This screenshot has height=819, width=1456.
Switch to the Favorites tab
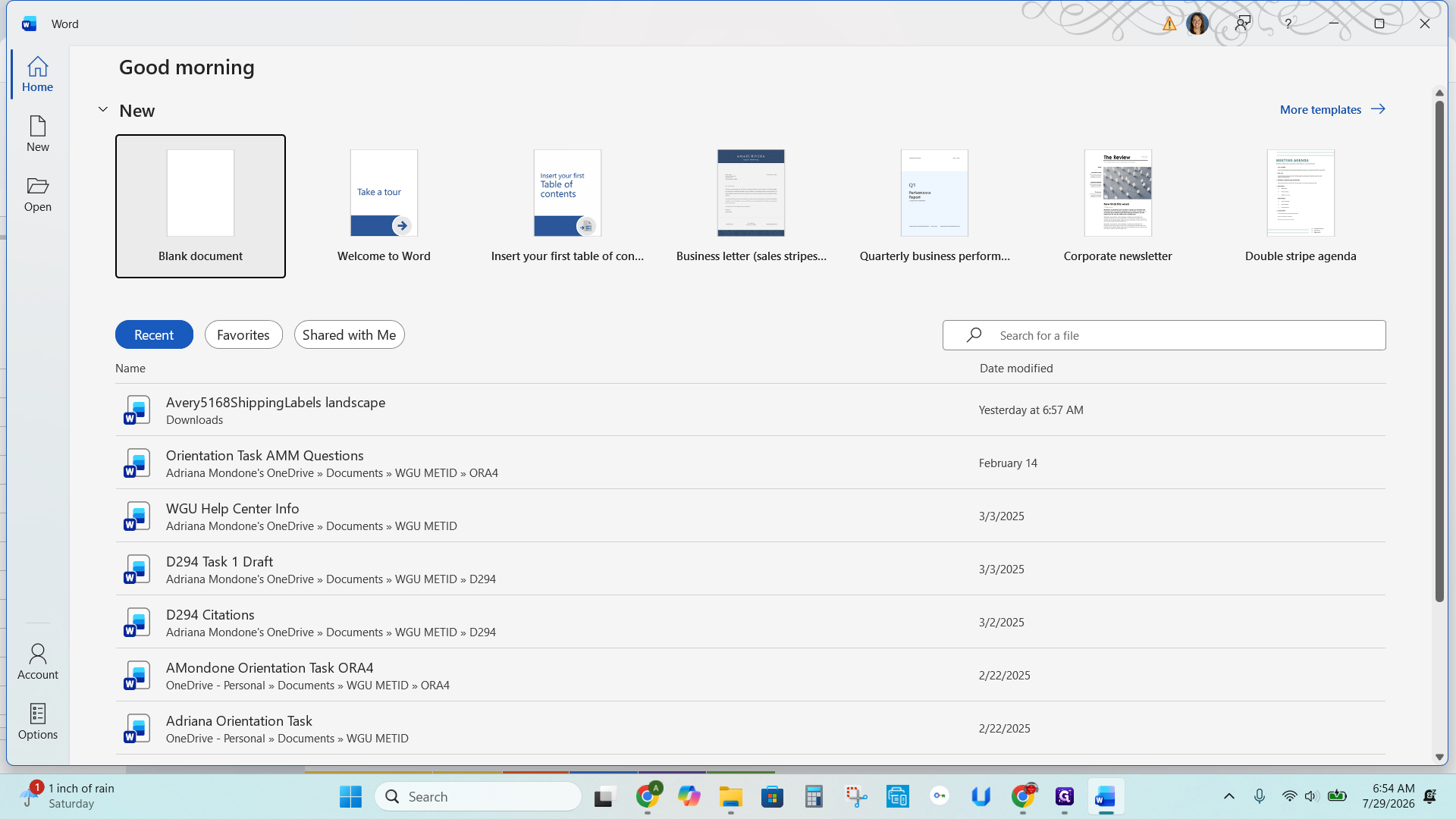click(x=243, y=334)
